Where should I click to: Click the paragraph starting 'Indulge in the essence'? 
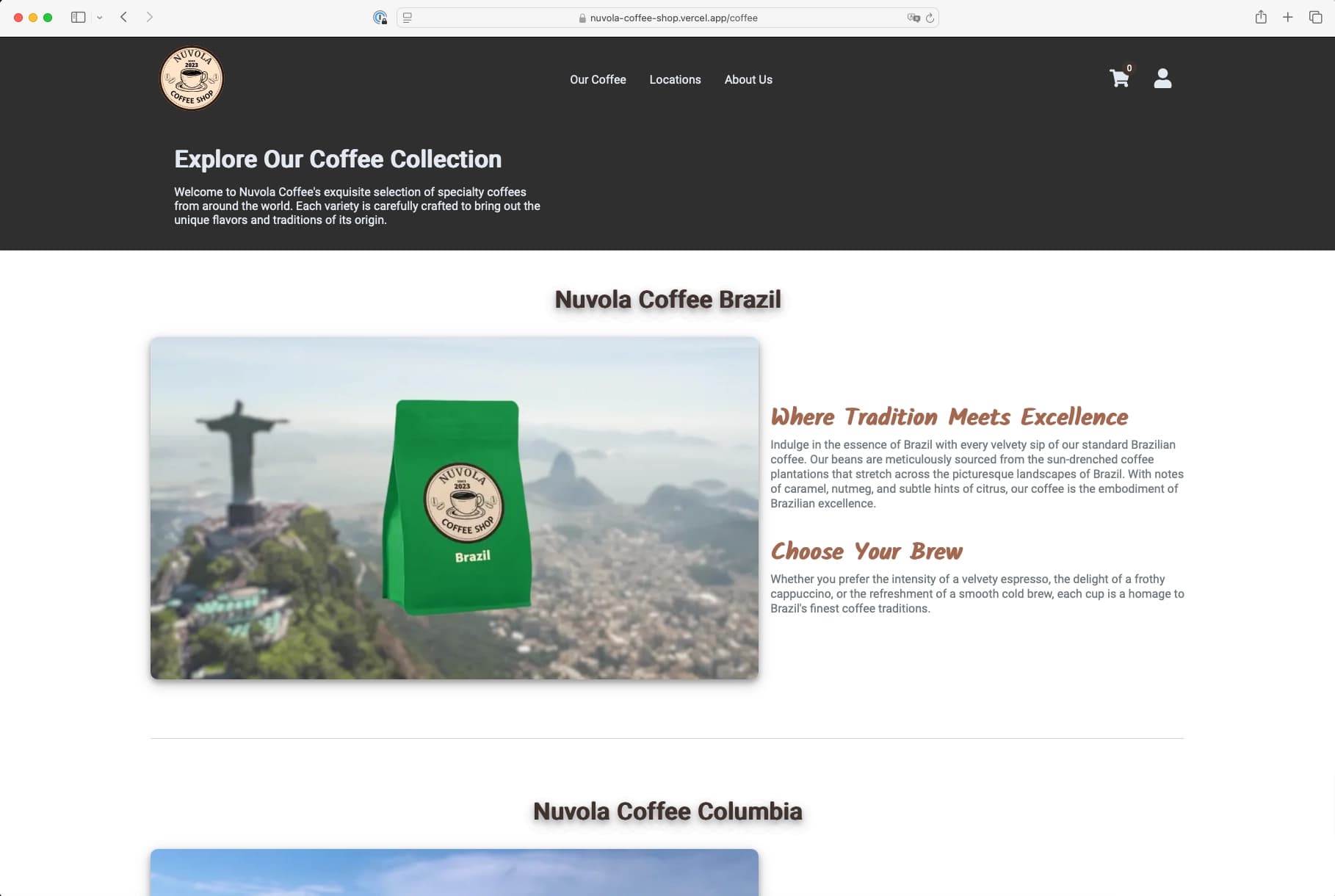click(977, 474)
